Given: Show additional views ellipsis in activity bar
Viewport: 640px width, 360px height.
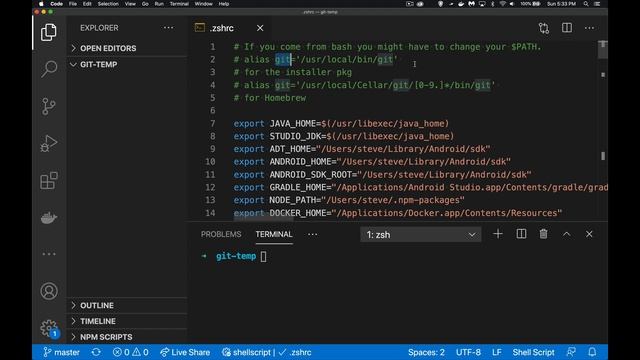Looking at the screenshot, I should pos(49,254).
